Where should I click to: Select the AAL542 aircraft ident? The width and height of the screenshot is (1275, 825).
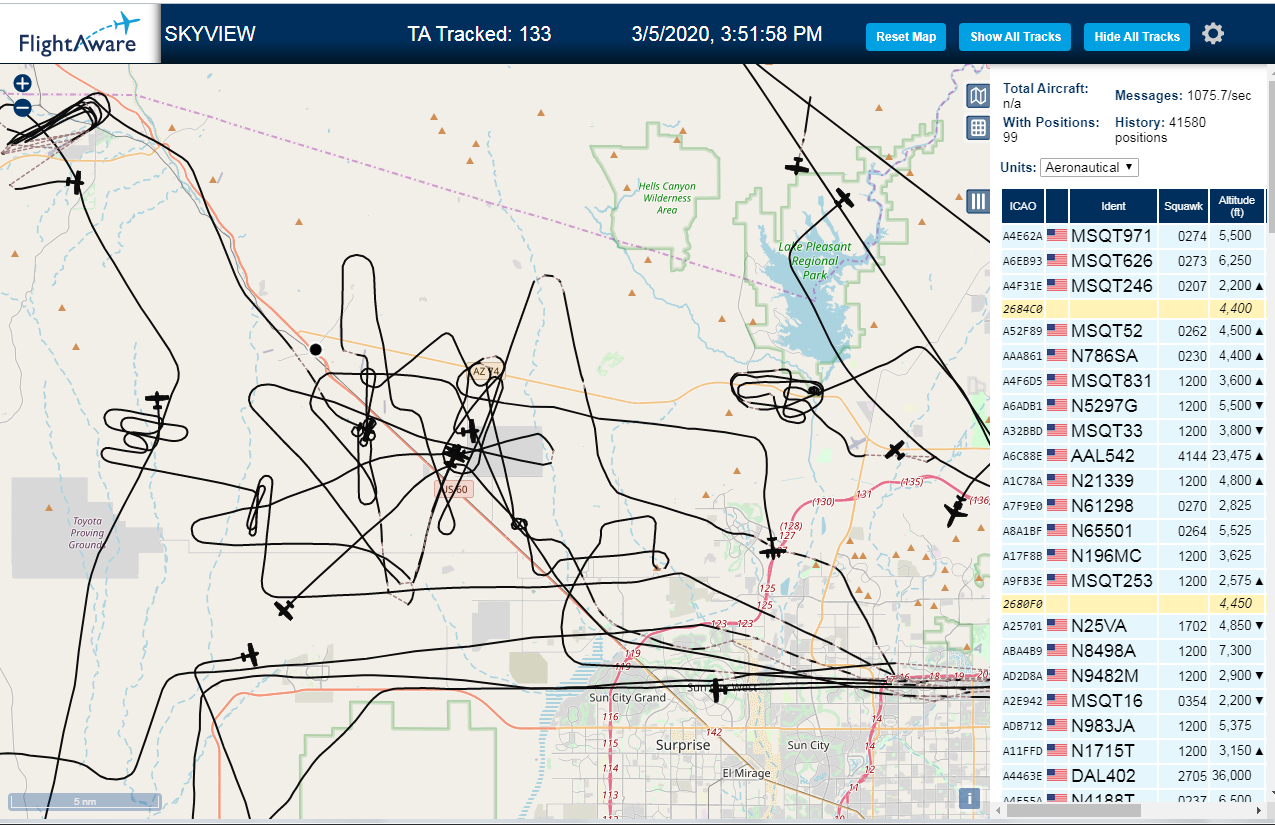1102,456
